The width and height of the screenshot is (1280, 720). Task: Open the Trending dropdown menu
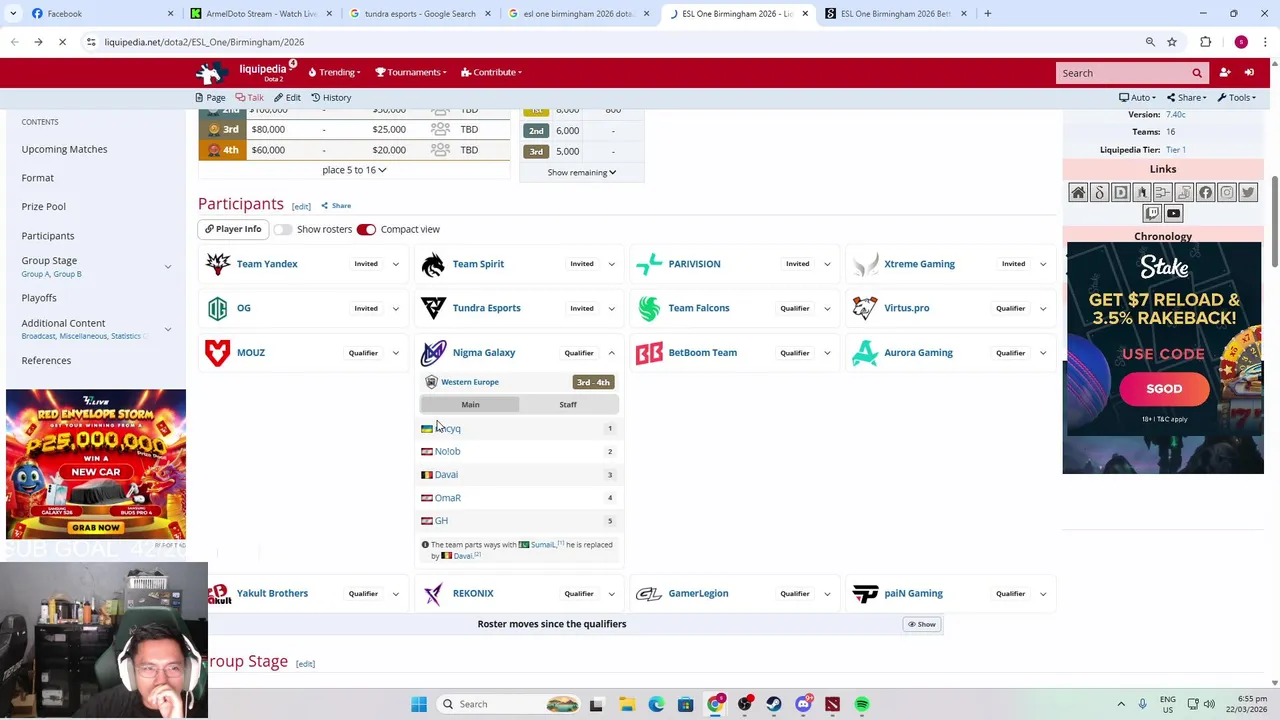pyautogui.click(x=335, y=72)
